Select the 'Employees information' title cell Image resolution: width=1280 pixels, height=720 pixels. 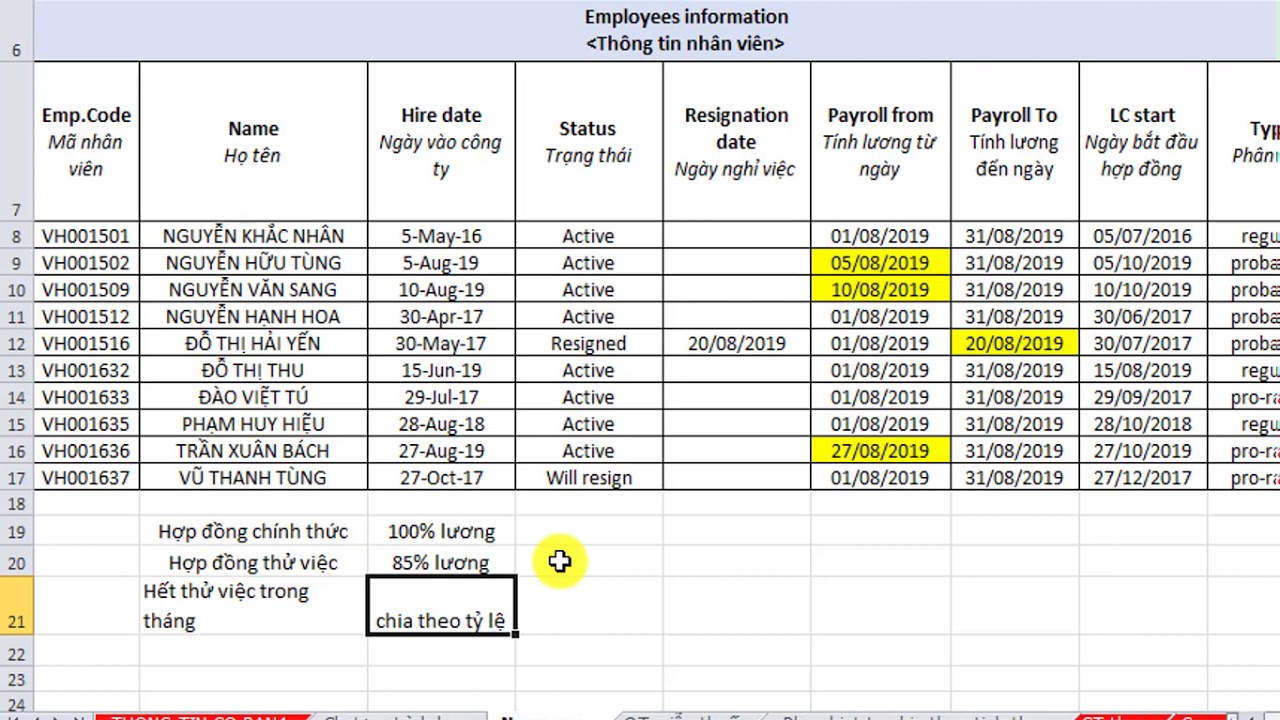[686, 30]
